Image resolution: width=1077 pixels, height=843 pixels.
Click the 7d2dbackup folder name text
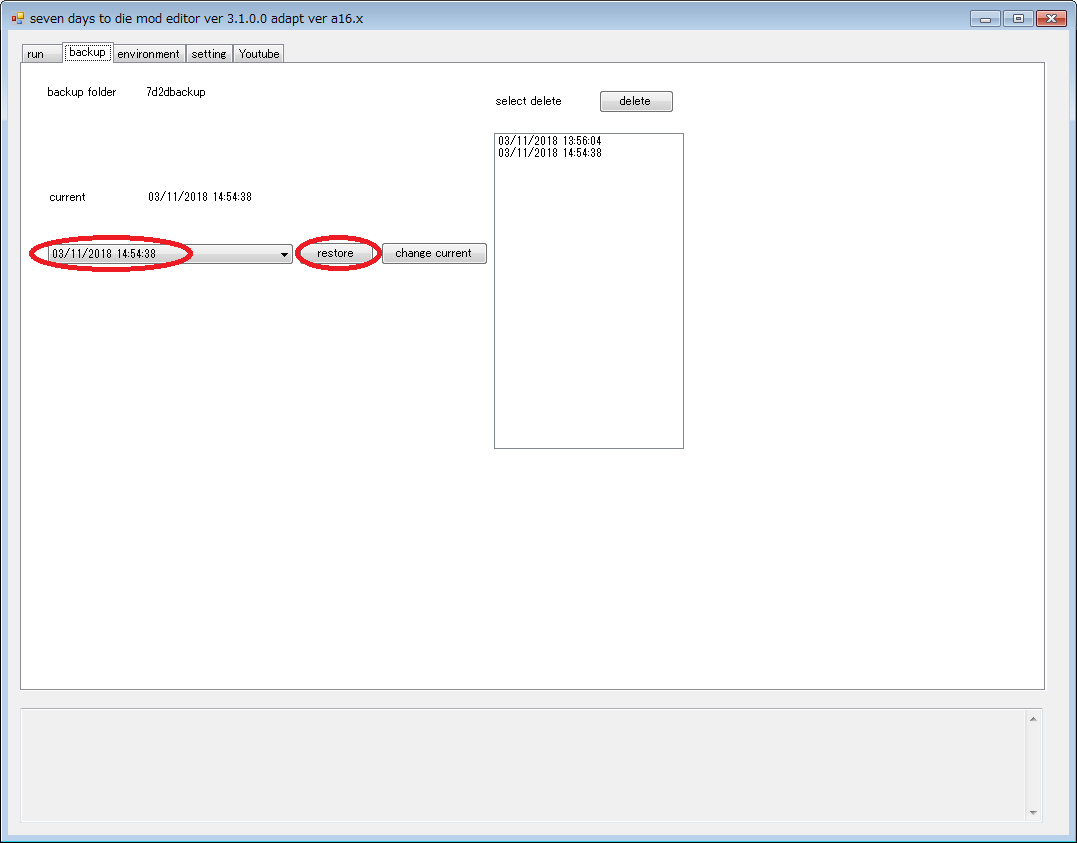(176, 92)
